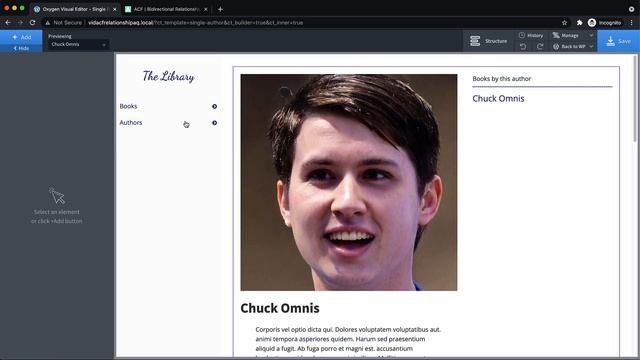This screenshot has width=640, height=360.
Task: Click the undo arrow icon
Action: pos(523,47)
